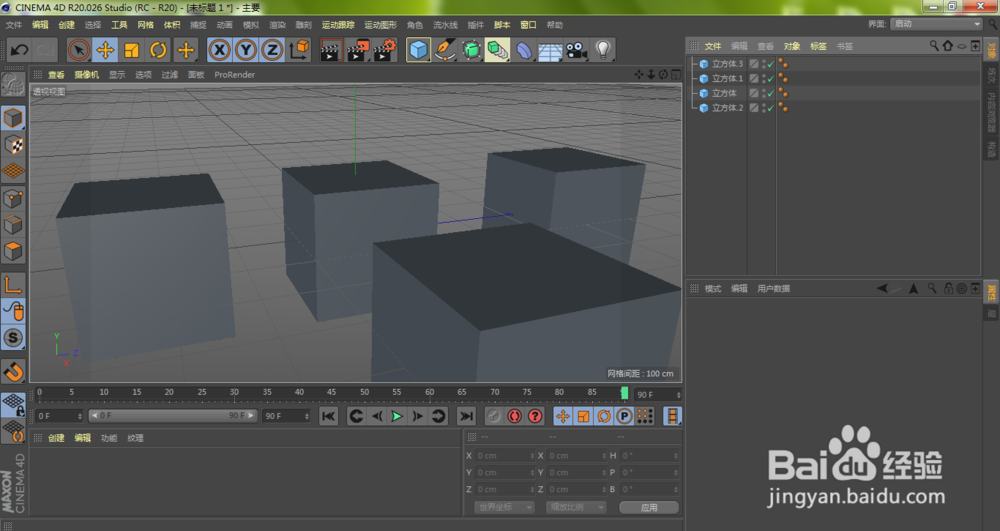Switch to Points mode

click(13, 198)
